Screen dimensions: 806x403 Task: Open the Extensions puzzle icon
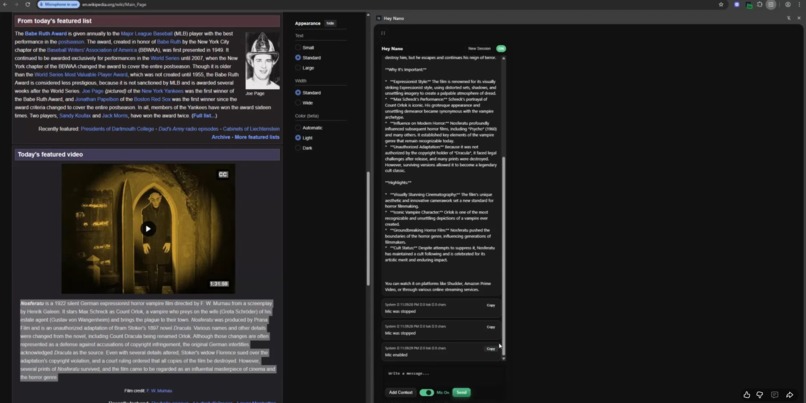click(x=760, y=4)
